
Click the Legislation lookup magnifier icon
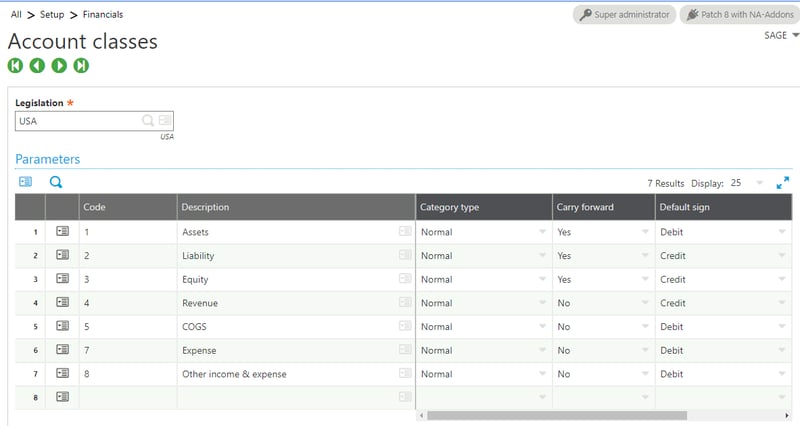point(148,121)
